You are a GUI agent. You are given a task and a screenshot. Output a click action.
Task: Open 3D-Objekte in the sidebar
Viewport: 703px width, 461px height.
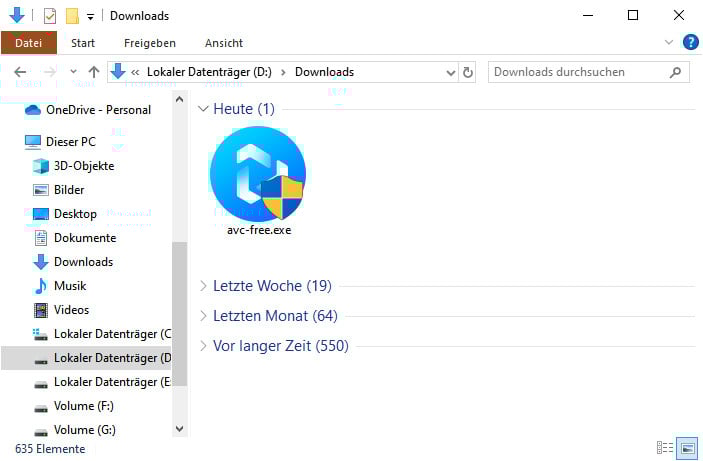[x=84, y=166]
